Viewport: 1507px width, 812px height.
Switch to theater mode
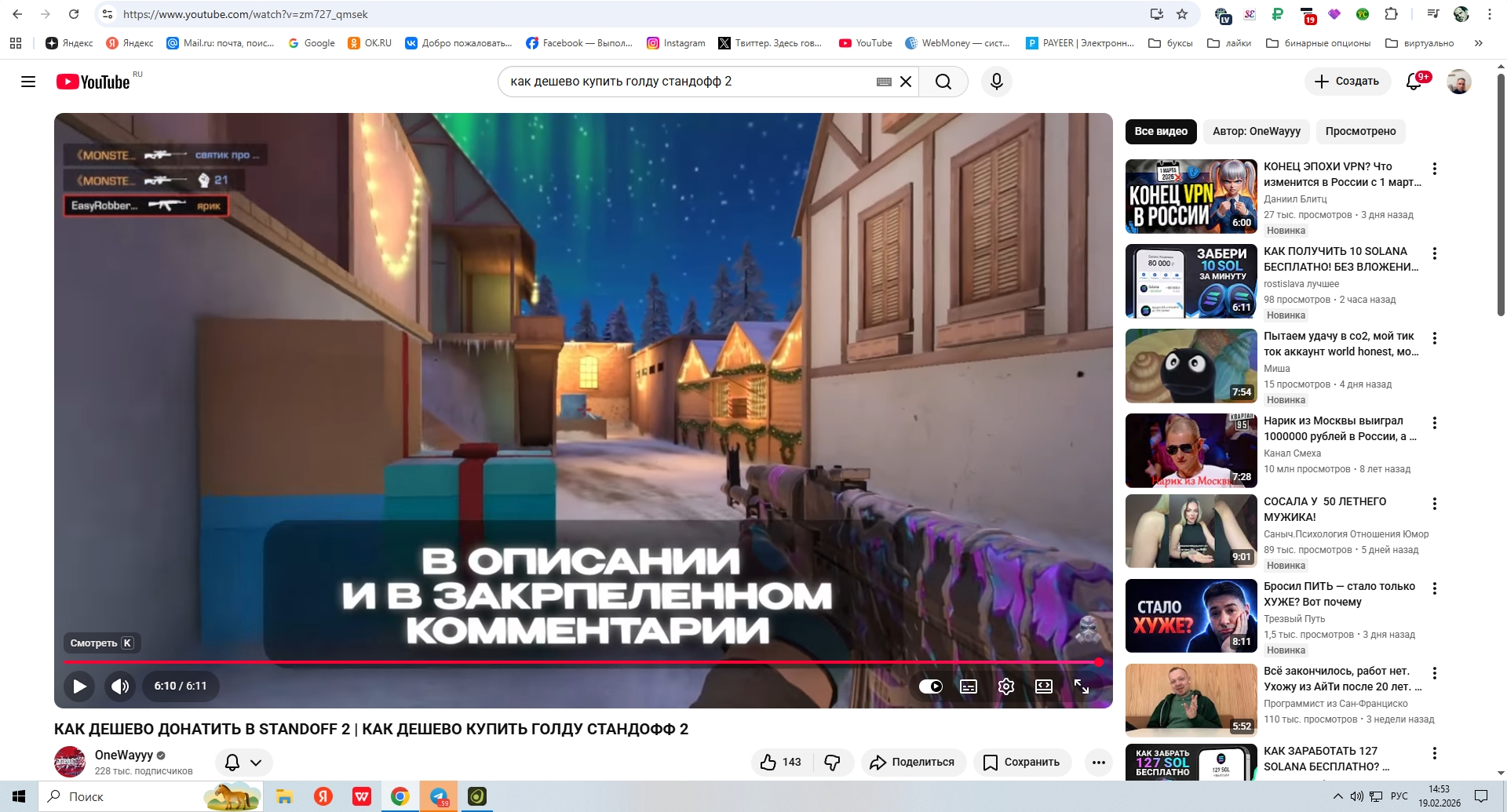coord(1044,686)
